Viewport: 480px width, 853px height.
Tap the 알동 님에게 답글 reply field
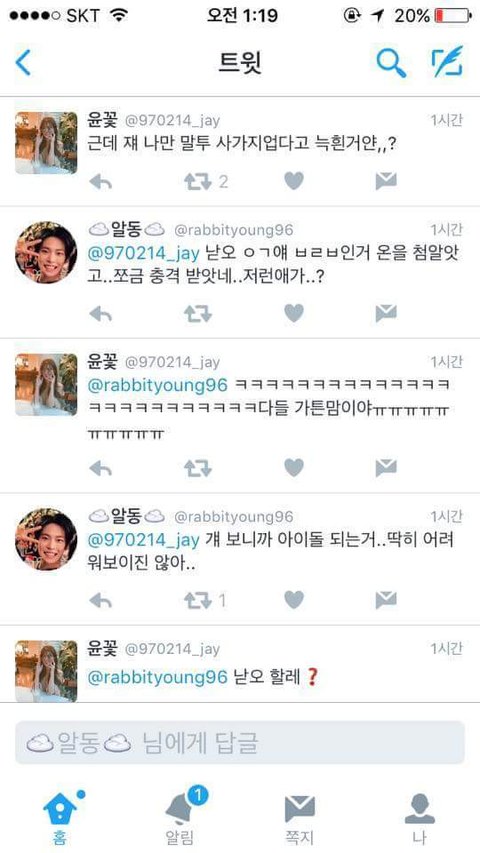point(240,743)
